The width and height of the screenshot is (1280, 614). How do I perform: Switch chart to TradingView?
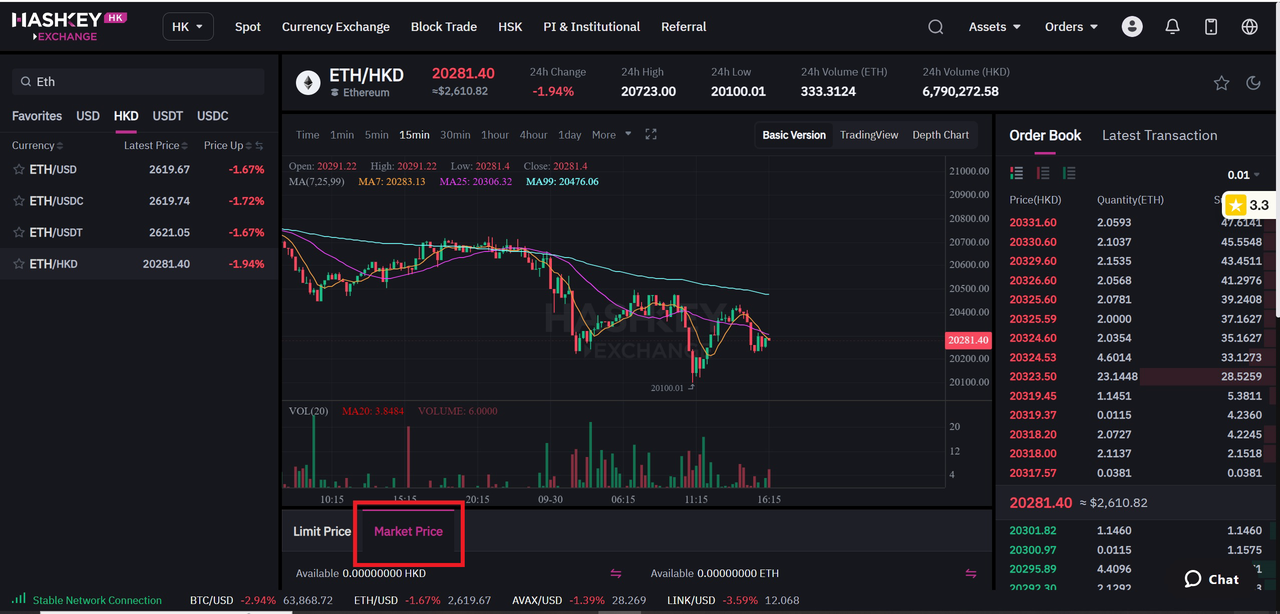click(869, 135)
